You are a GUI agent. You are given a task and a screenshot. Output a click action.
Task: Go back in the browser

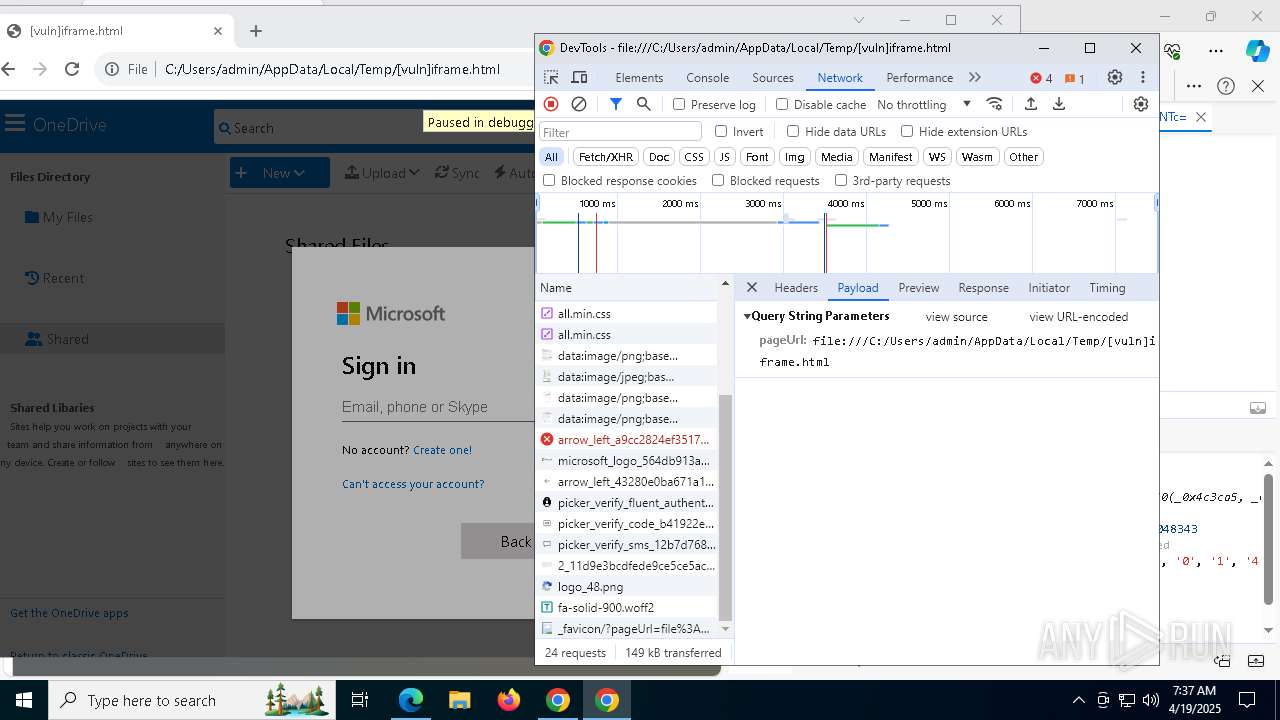click(x=9, y=69)
